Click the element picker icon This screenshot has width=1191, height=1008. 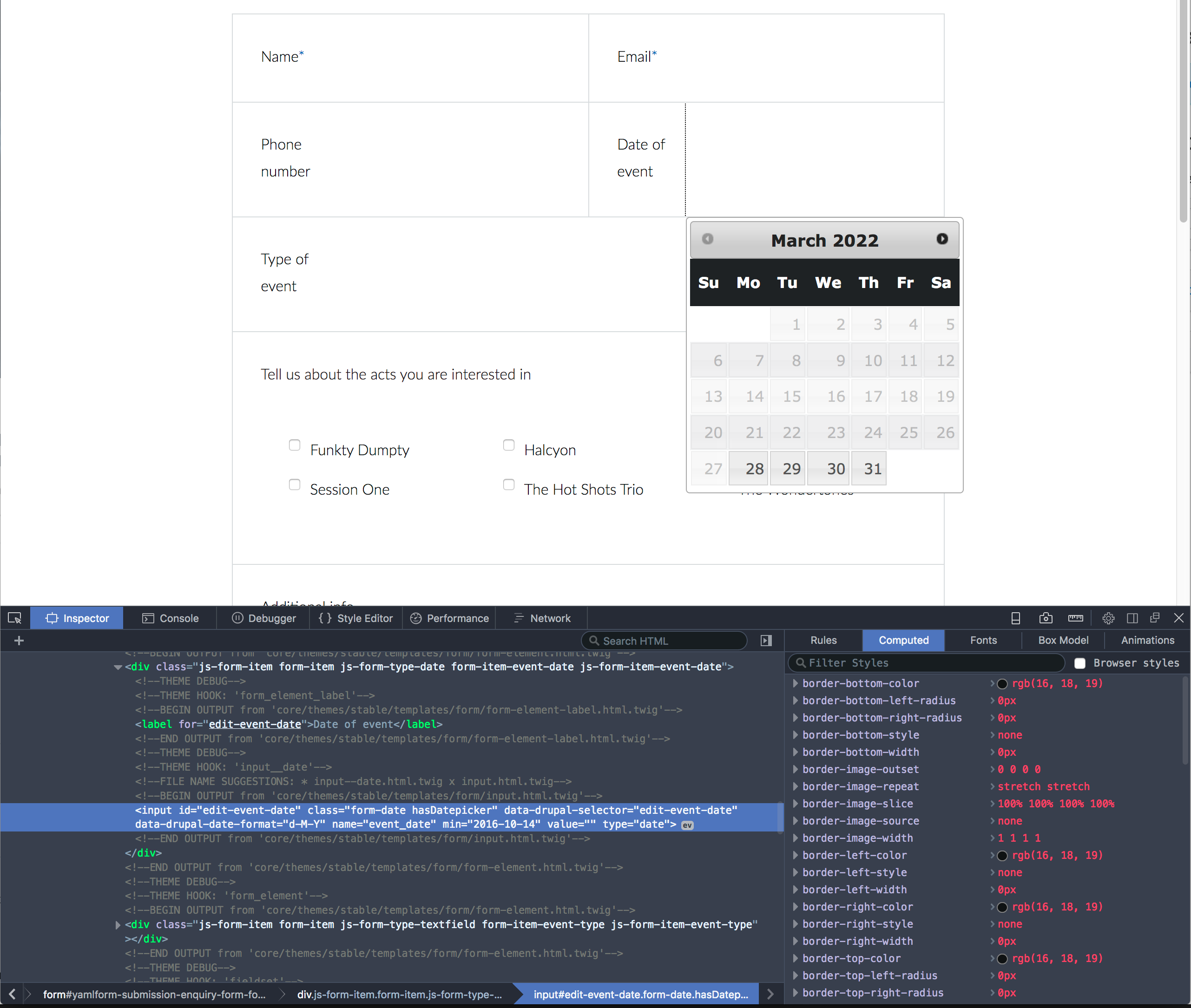(x=14, y=618)
